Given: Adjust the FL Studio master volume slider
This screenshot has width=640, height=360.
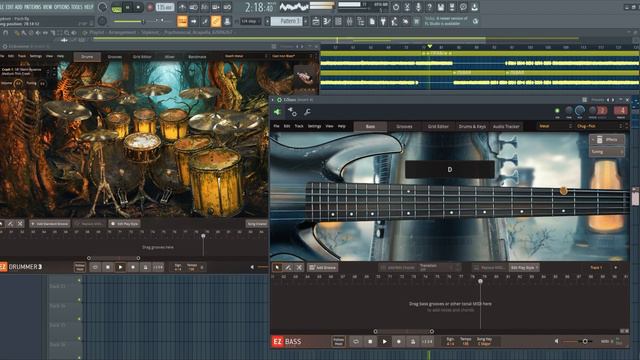Looking at the screenshot, I should click(129, 21).
